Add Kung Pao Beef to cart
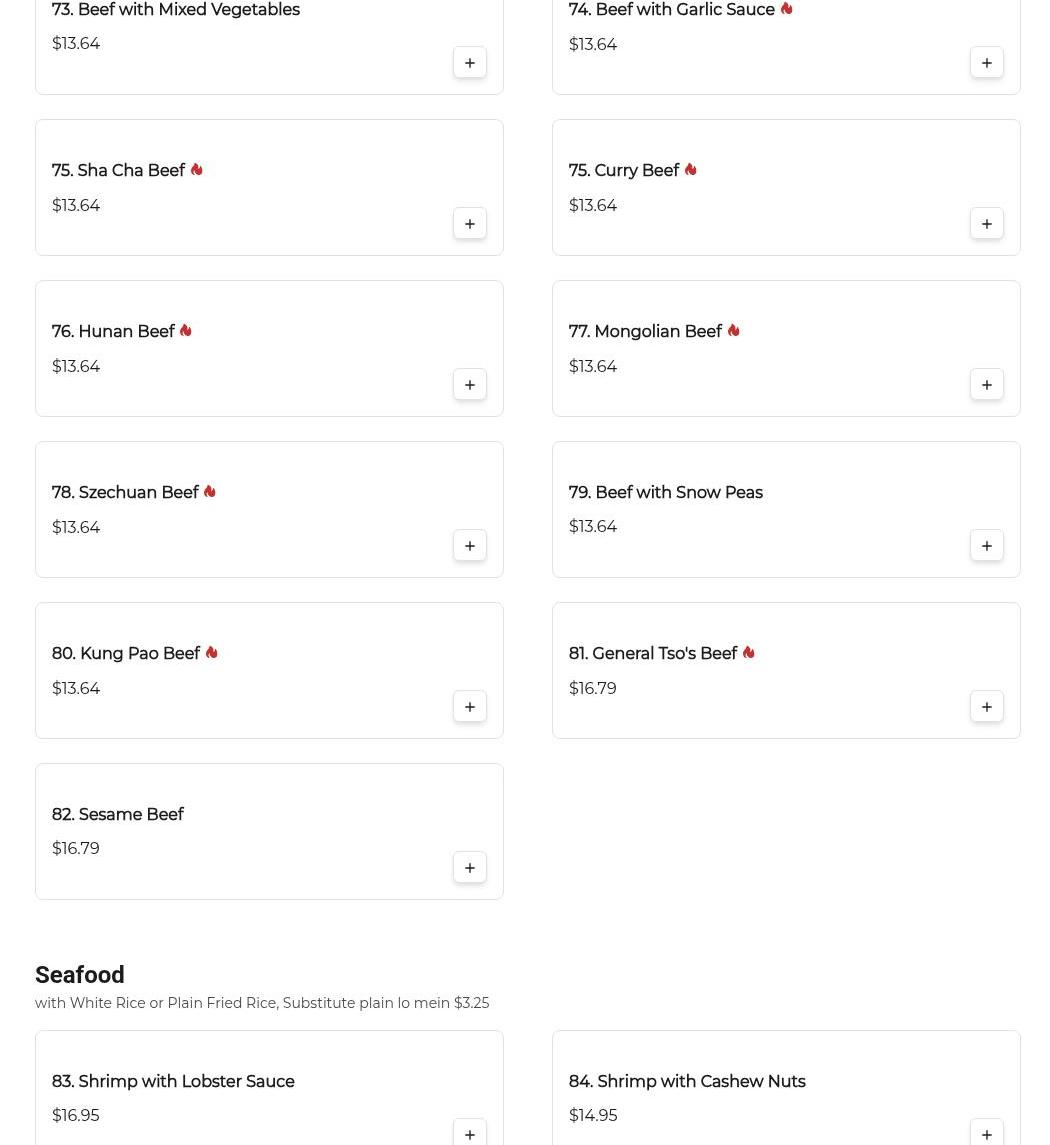This screenshot has height=1145, width=1050. [x=470, y=707]
